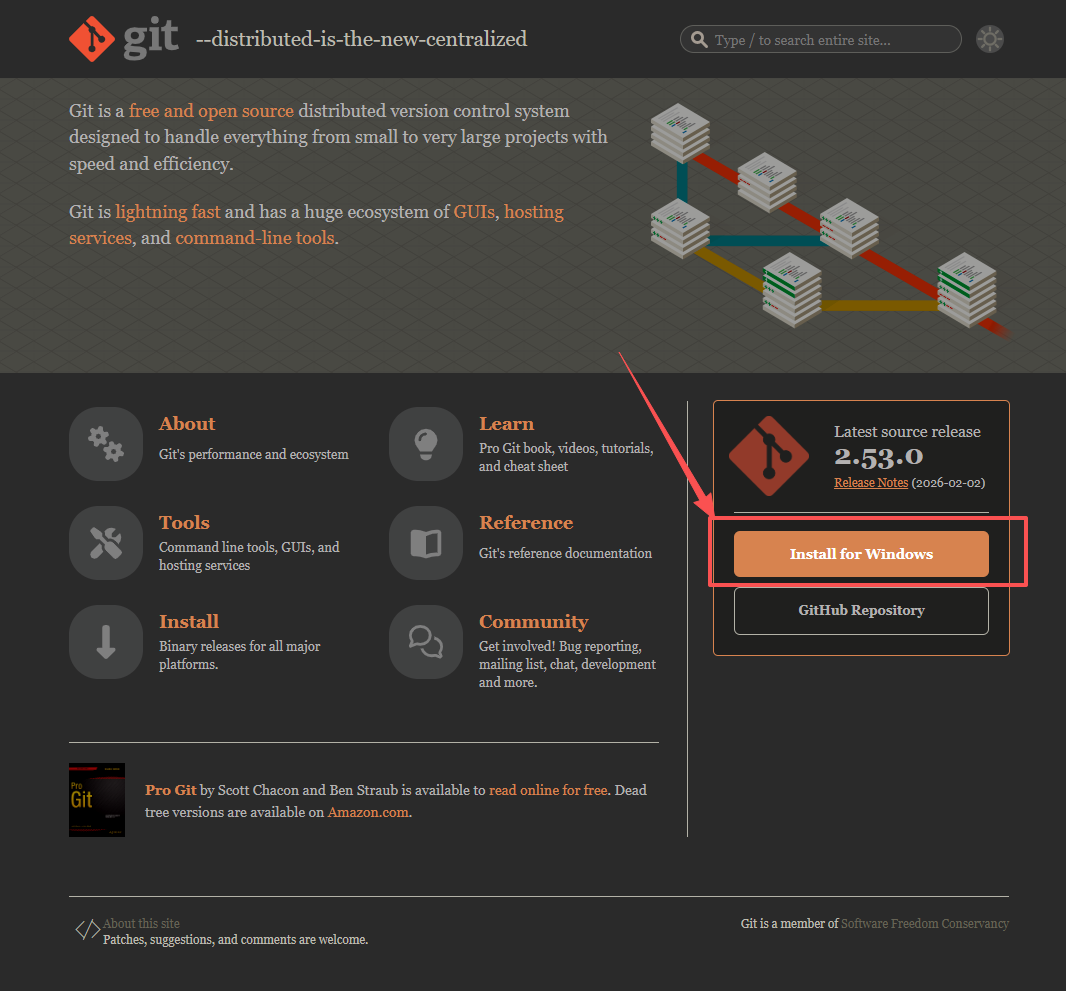Viewport: 1066px width, 991px height.
Task: Open the Amazon.com link
Action: (x=368, y=812)
